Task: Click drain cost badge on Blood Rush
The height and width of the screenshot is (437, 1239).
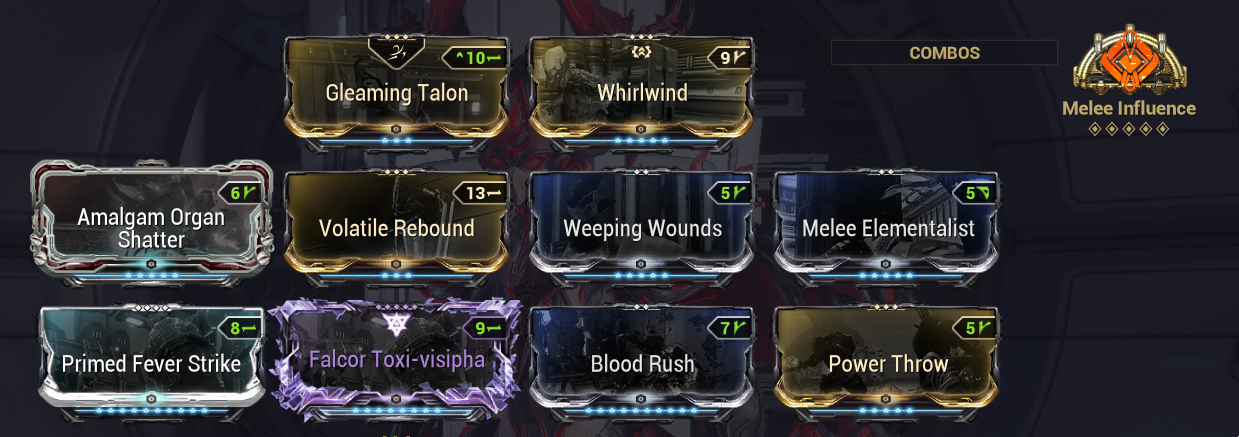Action: point(725,327)
